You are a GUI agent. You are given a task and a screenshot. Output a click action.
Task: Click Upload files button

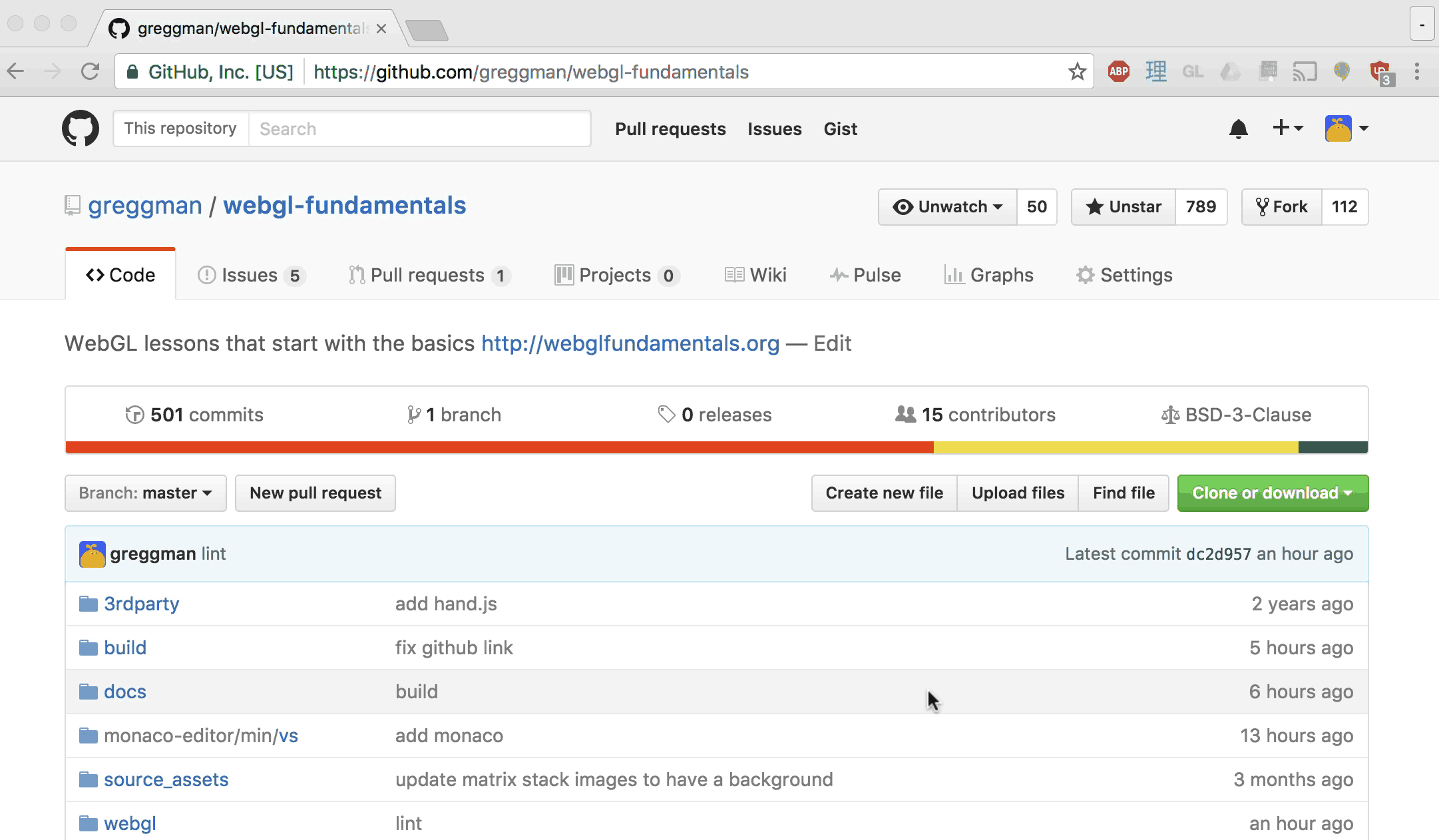click(x=1018, y=492)
